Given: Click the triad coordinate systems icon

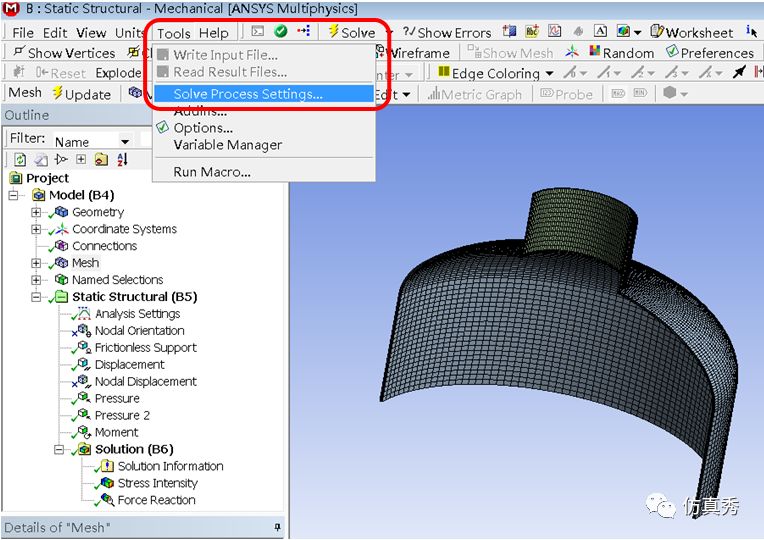Looking at the screenshot, I should [572, 52].
